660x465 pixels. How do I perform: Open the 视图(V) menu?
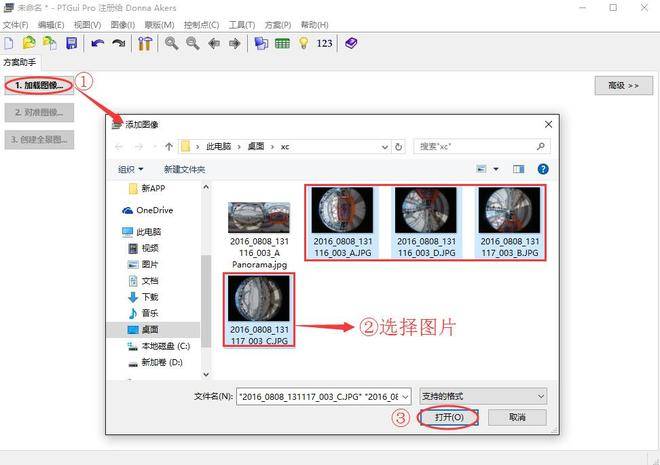[88, 25]
